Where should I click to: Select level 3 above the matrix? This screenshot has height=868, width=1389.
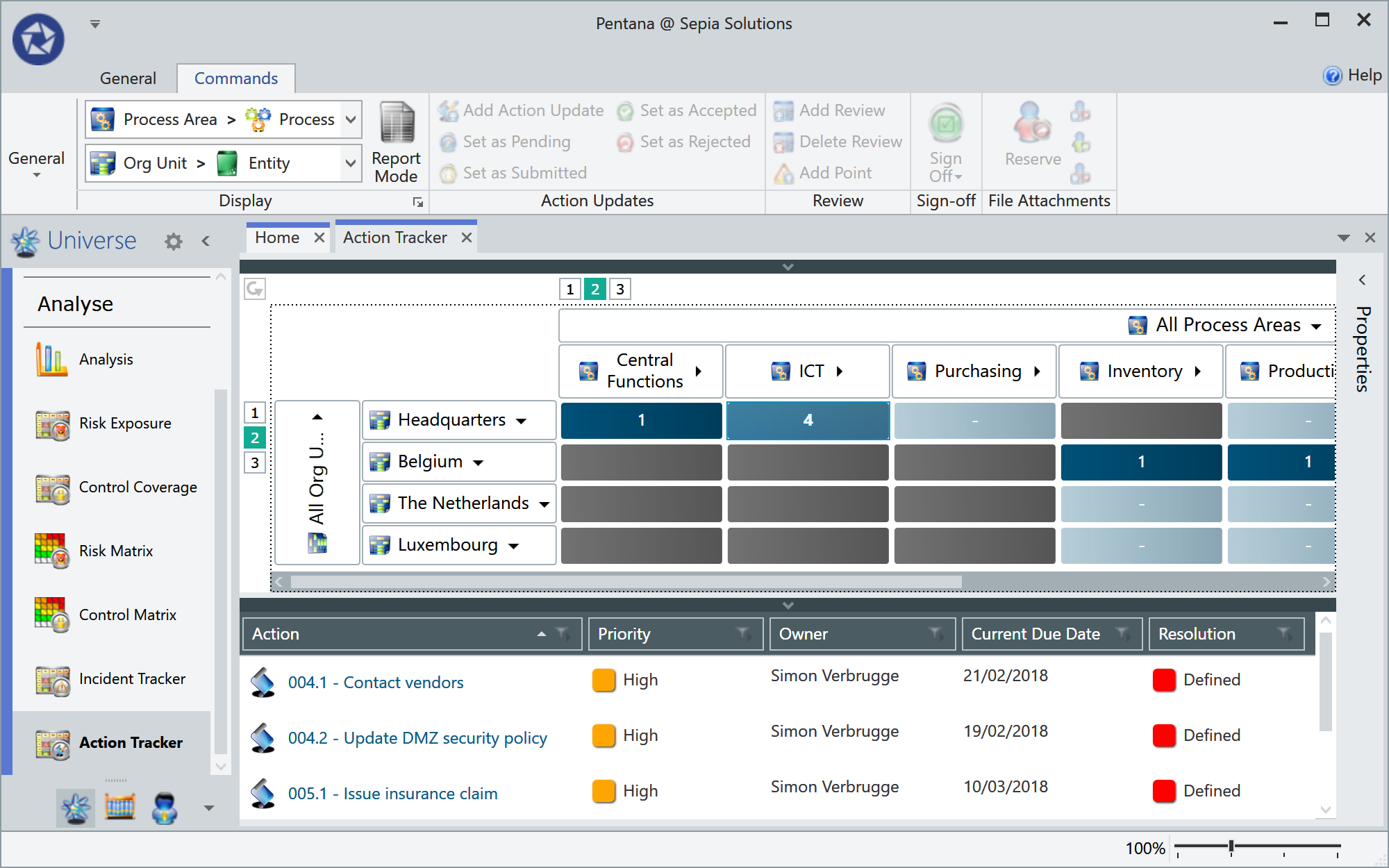coord(619,289)
